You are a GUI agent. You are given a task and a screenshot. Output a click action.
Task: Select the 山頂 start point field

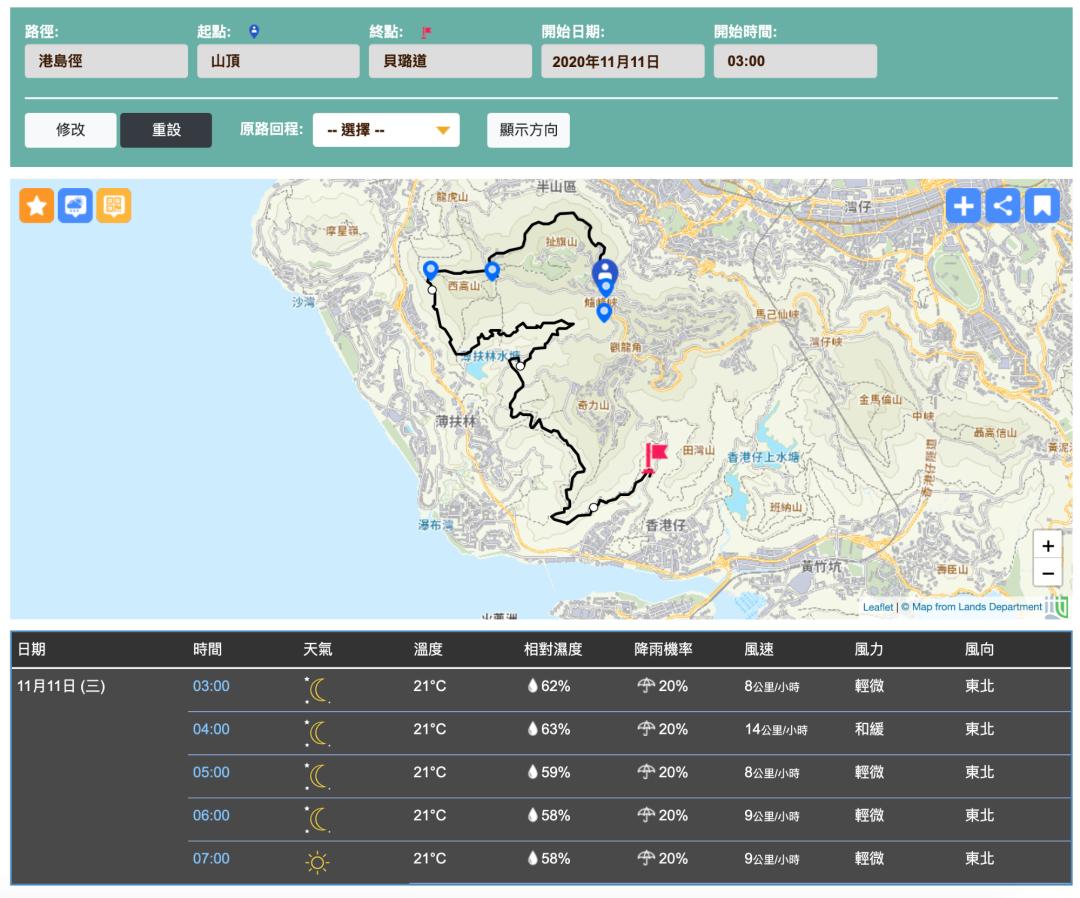(278, 61)
